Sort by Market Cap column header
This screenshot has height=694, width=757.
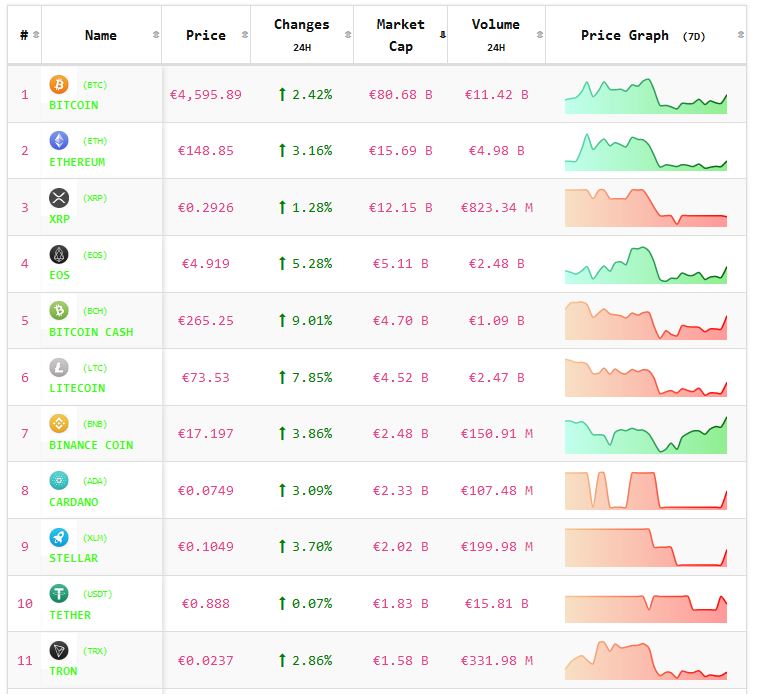400,35
